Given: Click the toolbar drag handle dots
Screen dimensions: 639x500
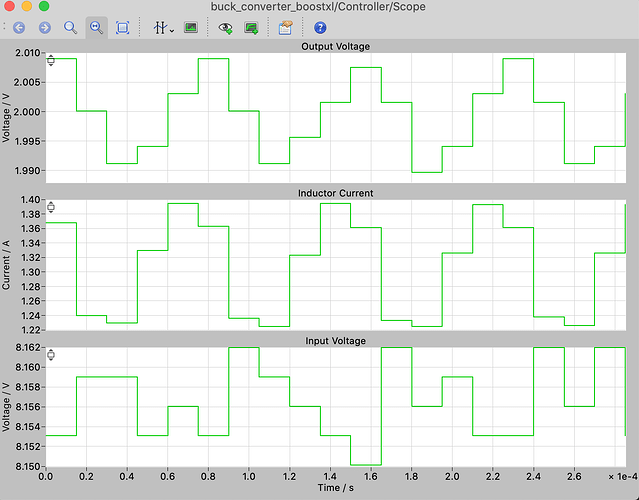Looking at the screenshot, I should (4, 27).
